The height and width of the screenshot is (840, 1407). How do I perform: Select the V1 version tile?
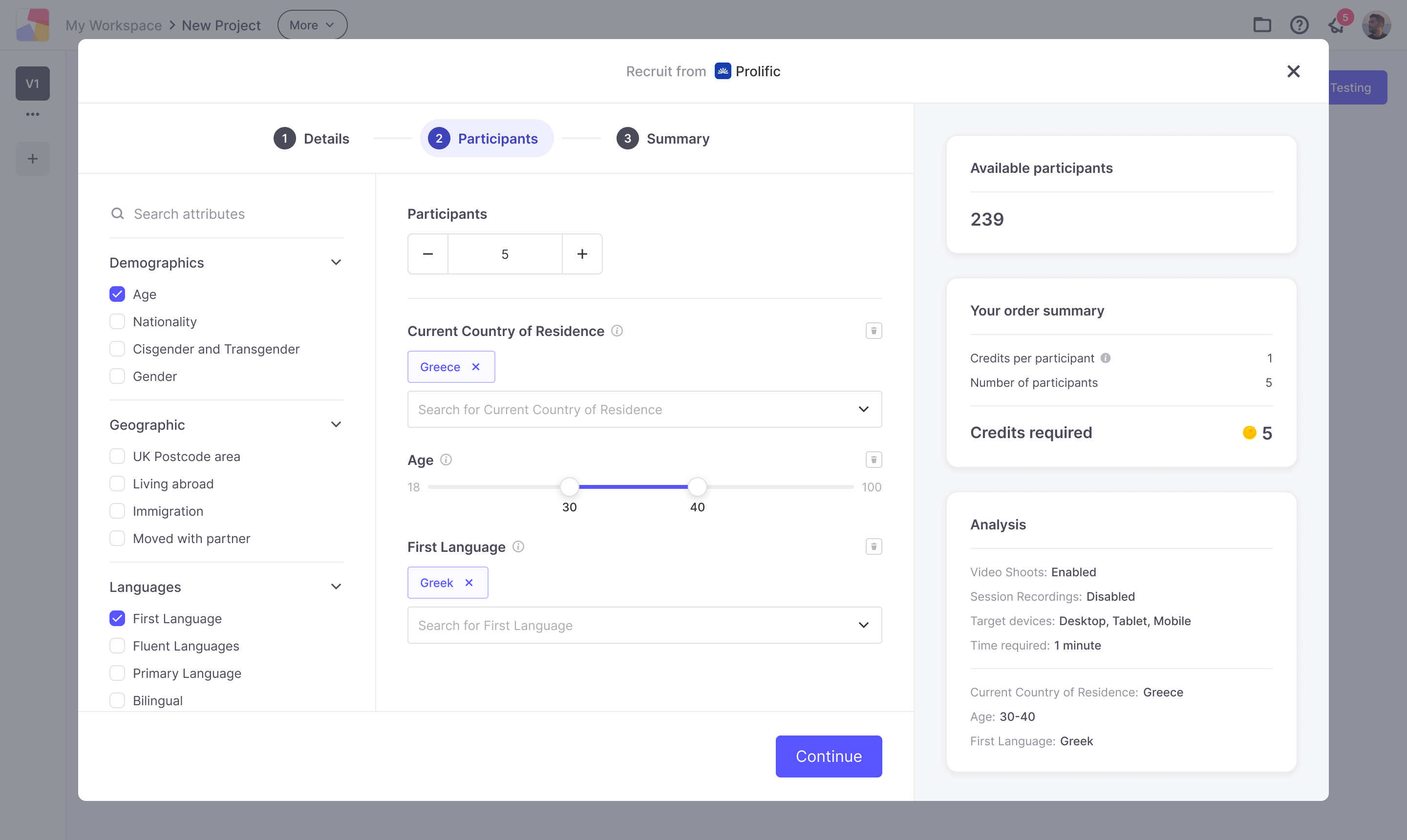[32, 84]
